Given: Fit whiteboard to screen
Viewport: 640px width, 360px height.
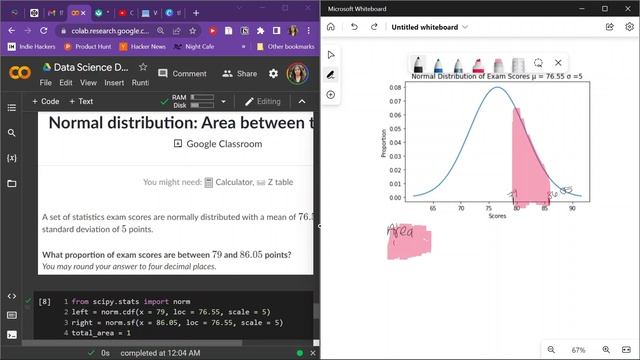Looking at the screenshot, I should point(627,350).
